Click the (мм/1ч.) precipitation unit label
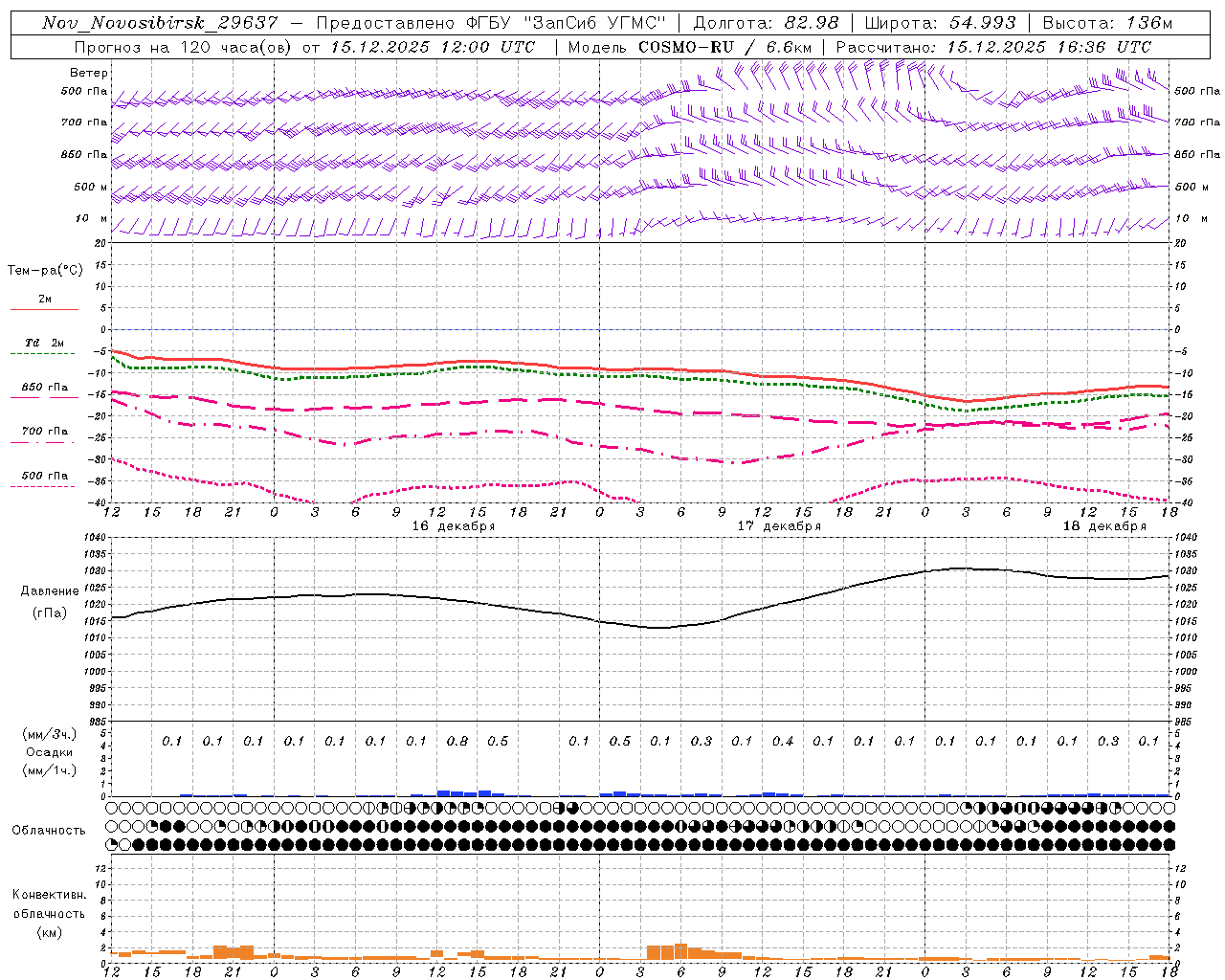Screen dimensions: 1225x980 [x=50, y=770]
